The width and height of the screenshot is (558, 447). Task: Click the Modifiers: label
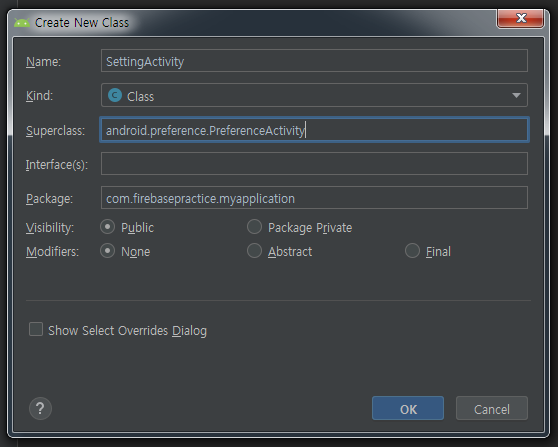coord(52,252)
